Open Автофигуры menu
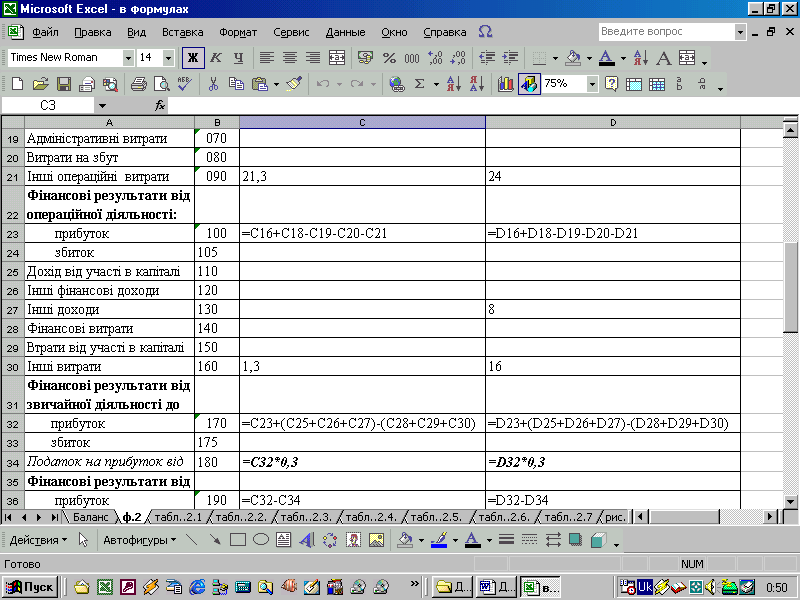 [140, 540]
